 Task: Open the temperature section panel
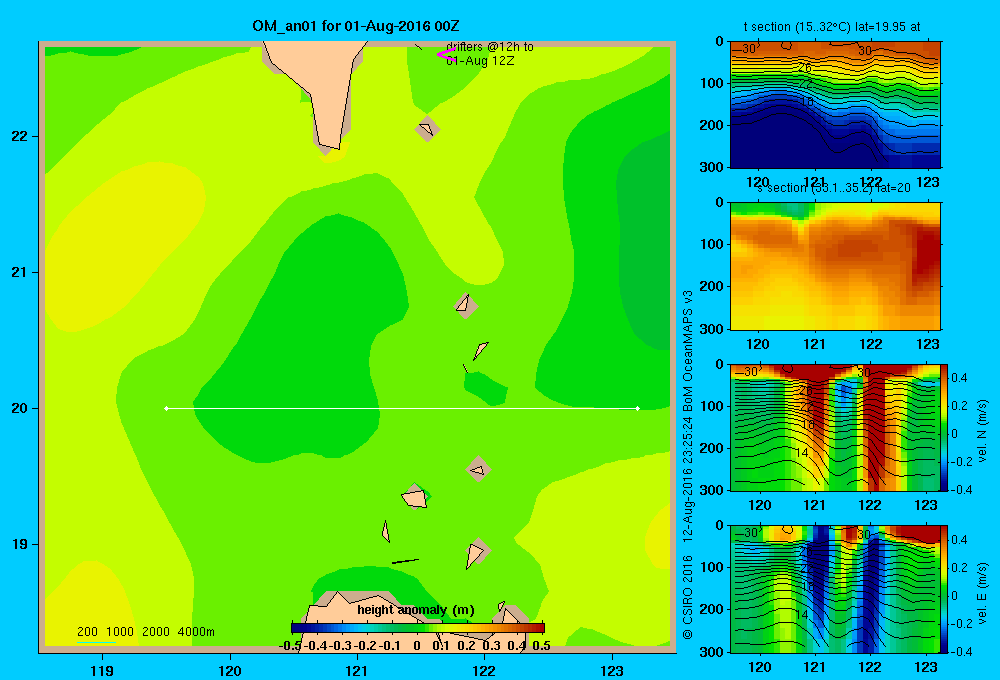[x=835, y=104]
